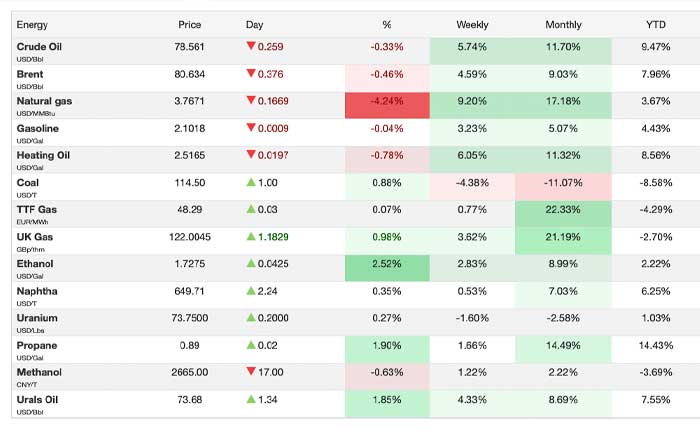The image size is (700, 441).
Task: Click the red down arrow for Methanol
Action: coord(250,372)
